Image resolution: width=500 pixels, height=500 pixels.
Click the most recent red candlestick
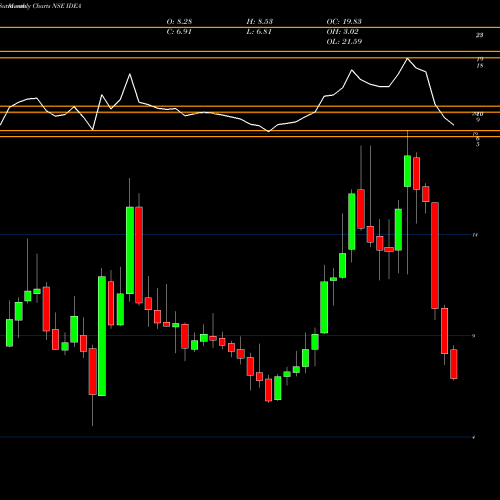(x=454, y=364)
